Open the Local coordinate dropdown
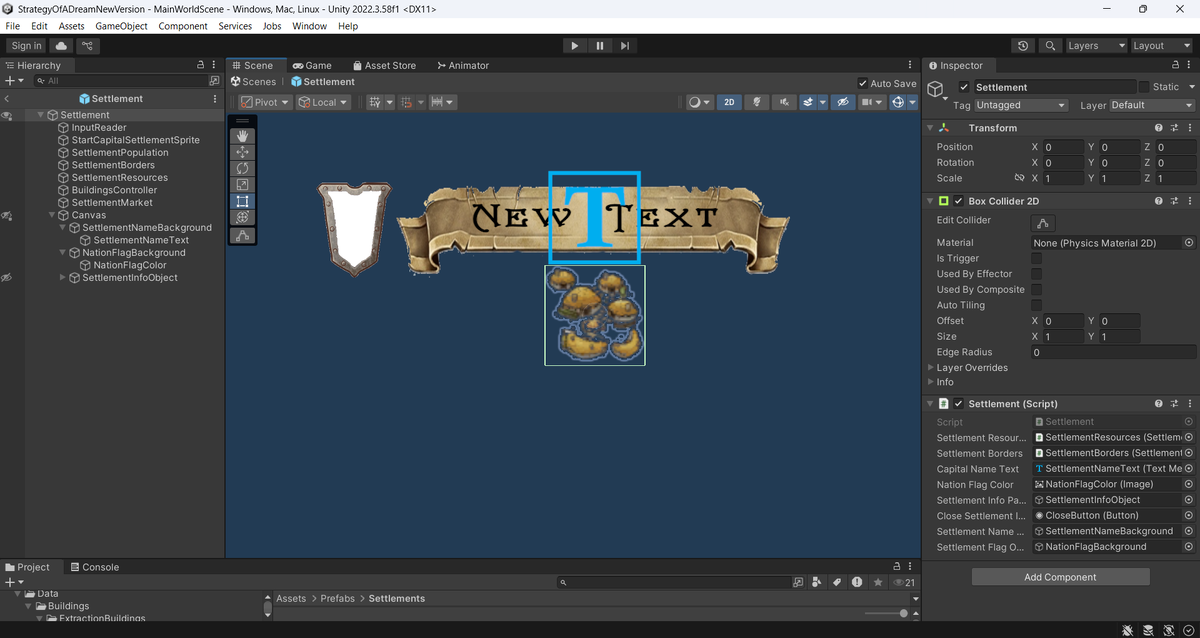The width and height of the screenshot is (1200, 638). tap(323, 102)
